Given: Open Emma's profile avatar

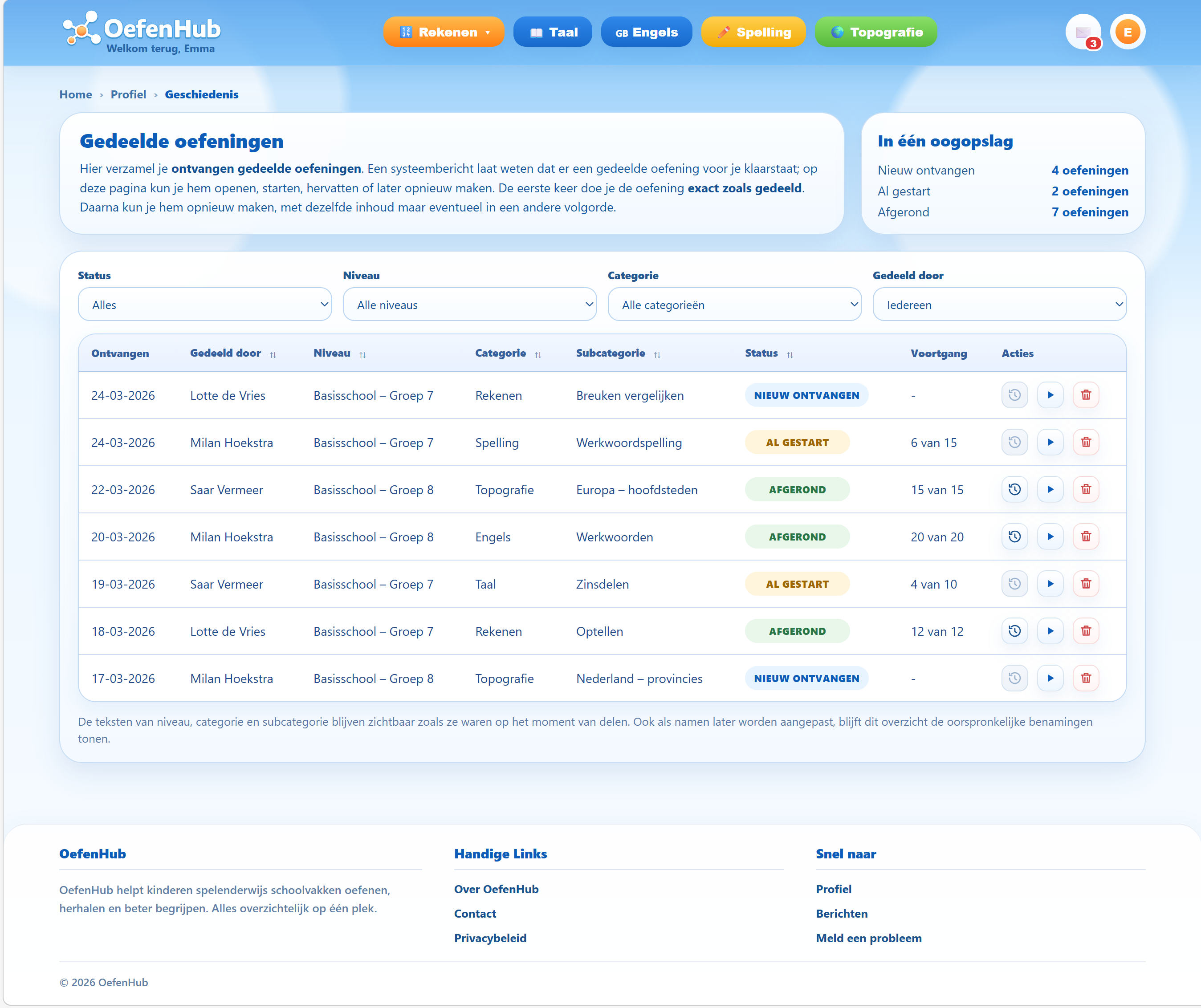Looking at the screenshot, I should pyautogui.click(x=1127, y=32).
